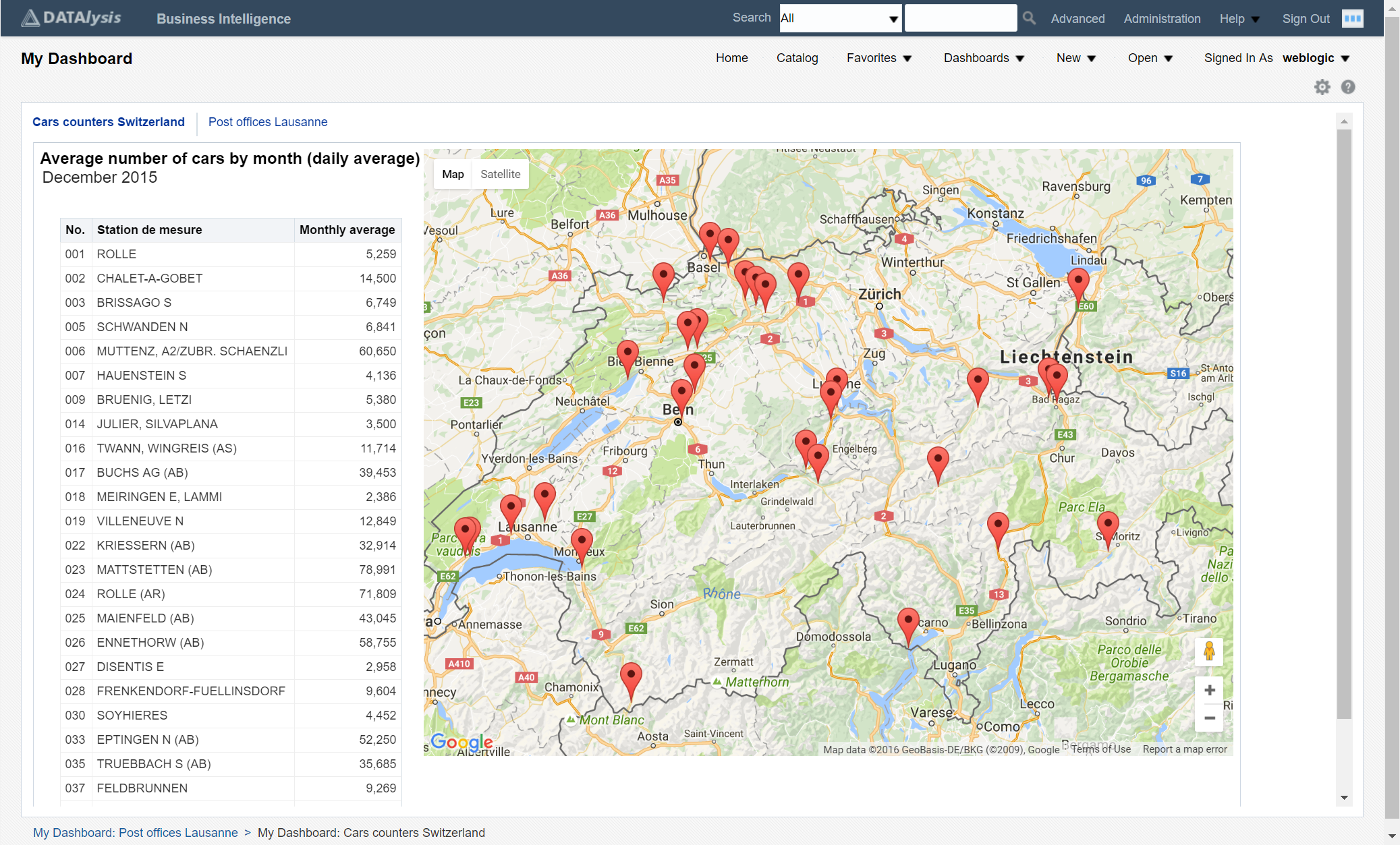This screenshot has height=845, width=1400.
Task: Click the Favorites menu item
Action: pyautogui.click(x=879, y=57)
